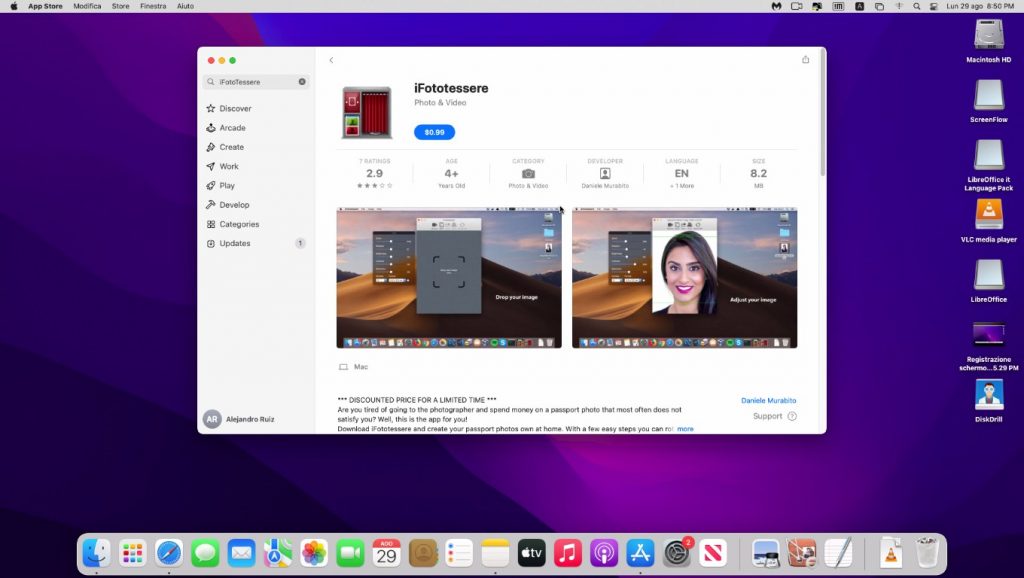Viewport: 1024px width, 578px height.
Task: Open the Store menu in menu bar
Action: click(x=120, y=6)
